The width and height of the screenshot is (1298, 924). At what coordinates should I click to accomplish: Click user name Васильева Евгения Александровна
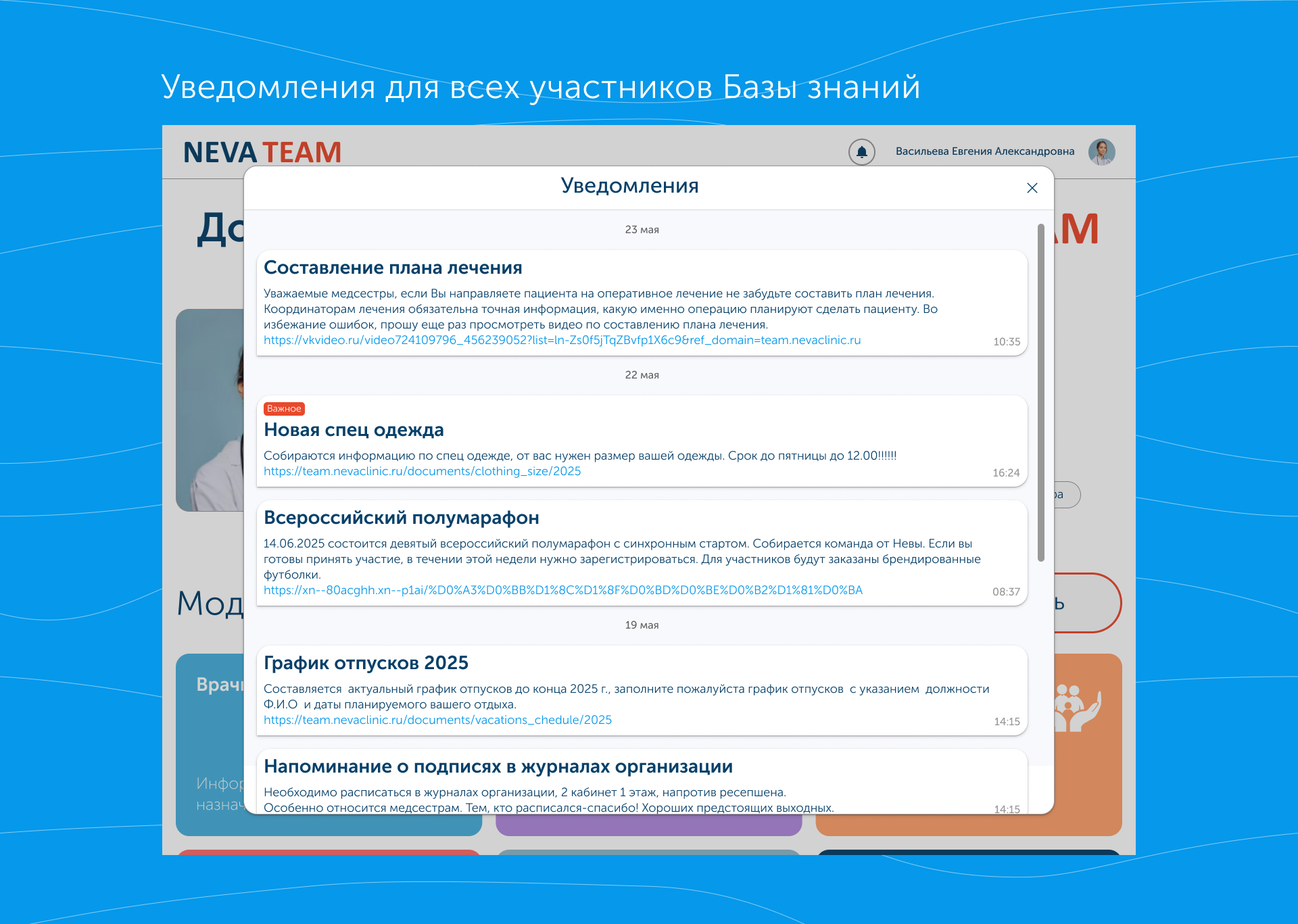pyautogui.click(x=984, y=151)
